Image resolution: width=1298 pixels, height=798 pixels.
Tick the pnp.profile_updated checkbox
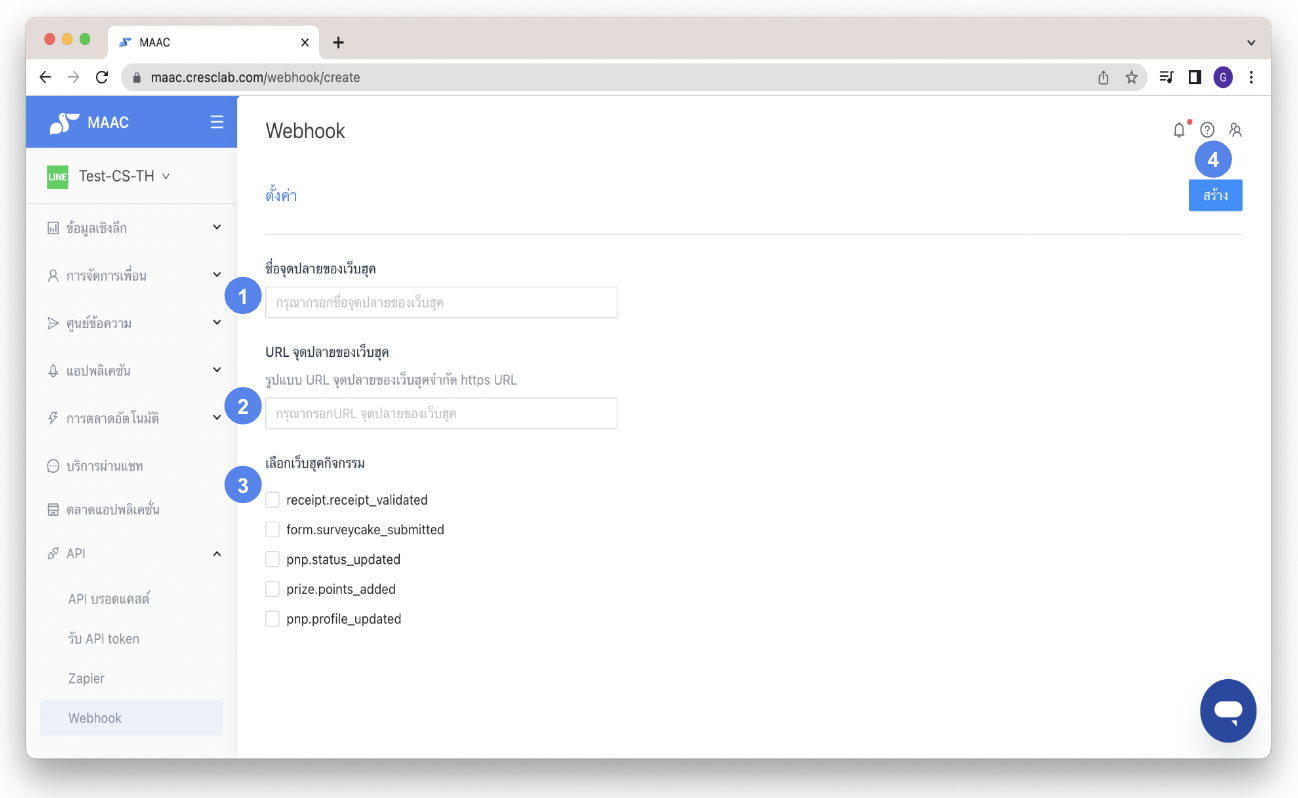tap(272, 619)
